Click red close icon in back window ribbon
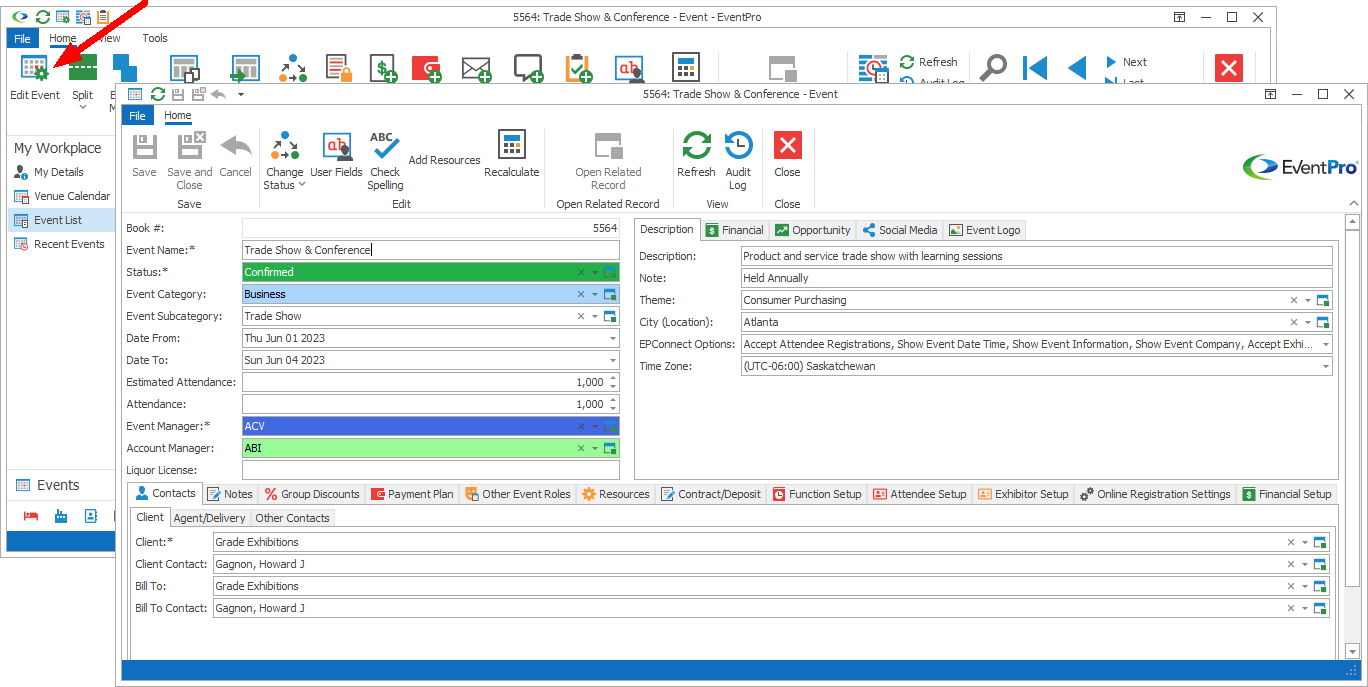Viewport: 1368px width, 687px height. click(1229, 68)
